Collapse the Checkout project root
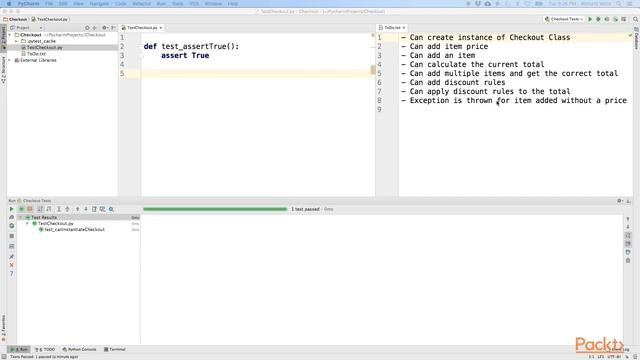Viewport: 640px width, 360px height. [x=10, y=35]
